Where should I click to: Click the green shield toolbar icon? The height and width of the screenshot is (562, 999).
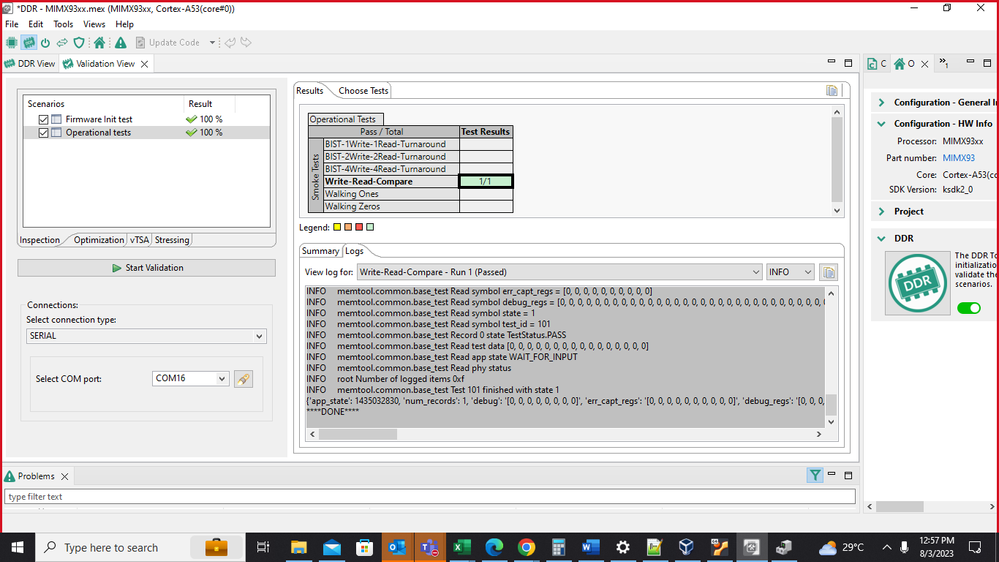tap(79, 43)
